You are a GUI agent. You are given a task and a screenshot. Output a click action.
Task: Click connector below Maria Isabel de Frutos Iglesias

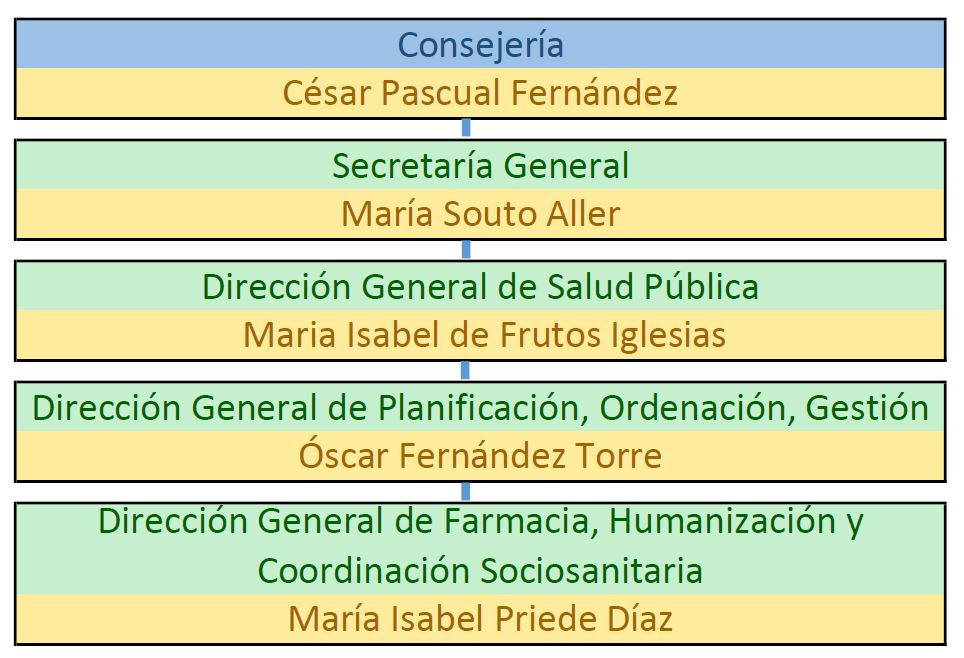pyautogui.click(x=466, y=370)
